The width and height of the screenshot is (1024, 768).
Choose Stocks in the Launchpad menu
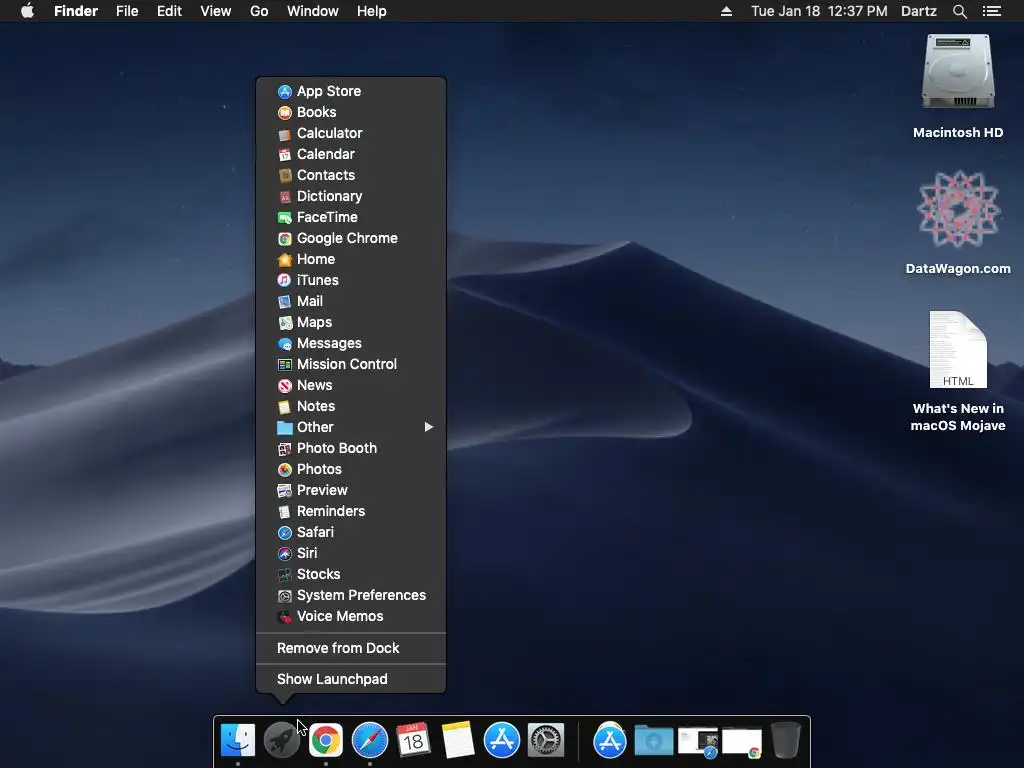(351, 574)
